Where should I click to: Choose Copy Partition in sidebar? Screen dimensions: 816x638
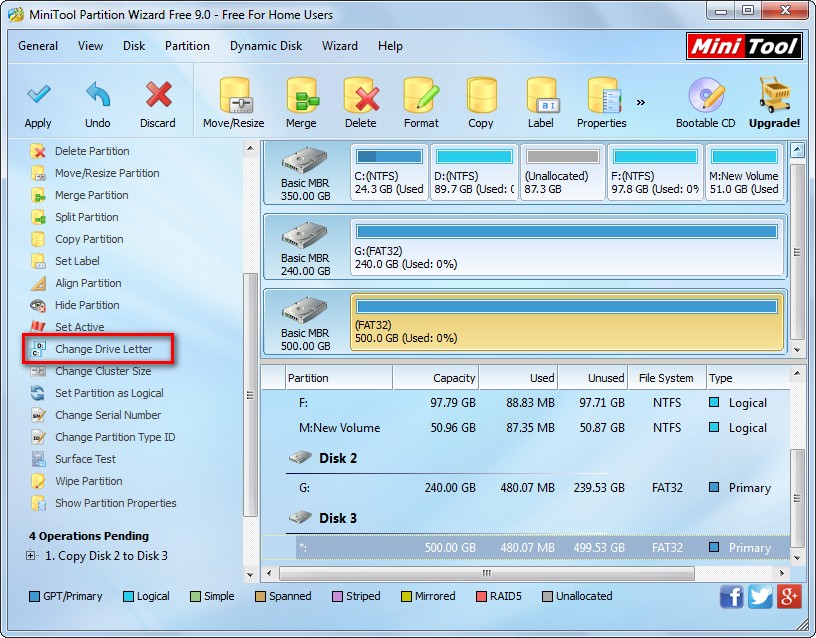pos(89,239)
